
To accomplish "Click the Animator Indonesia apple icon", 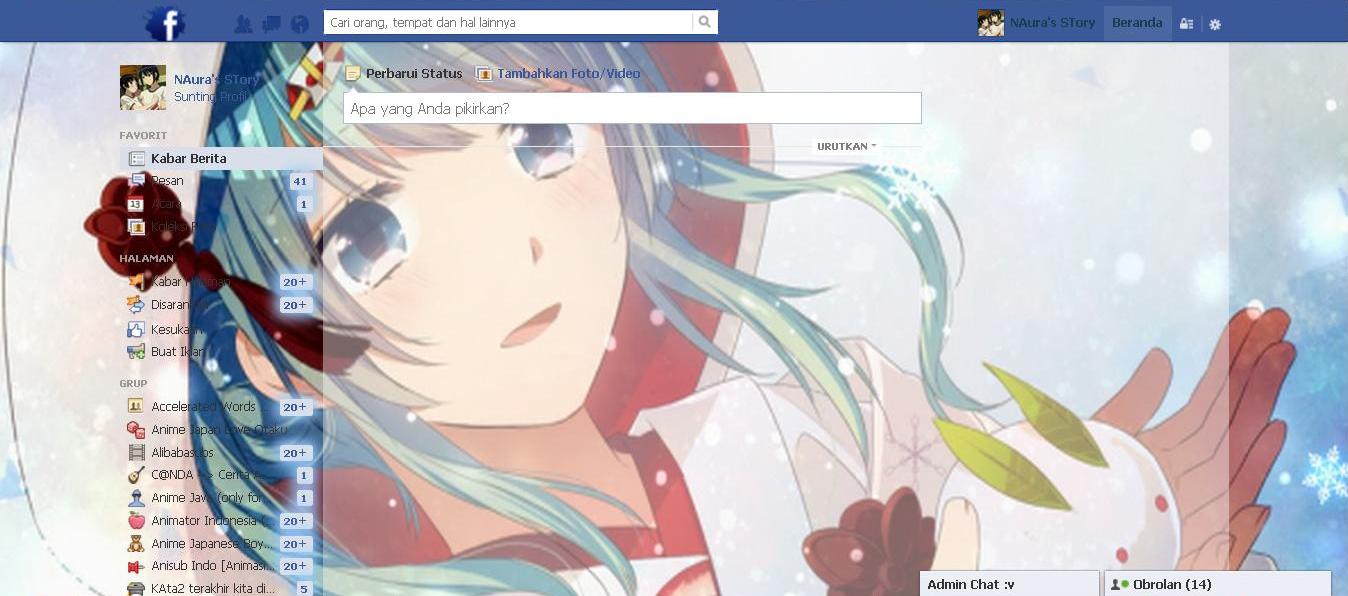I will (136, 520).
